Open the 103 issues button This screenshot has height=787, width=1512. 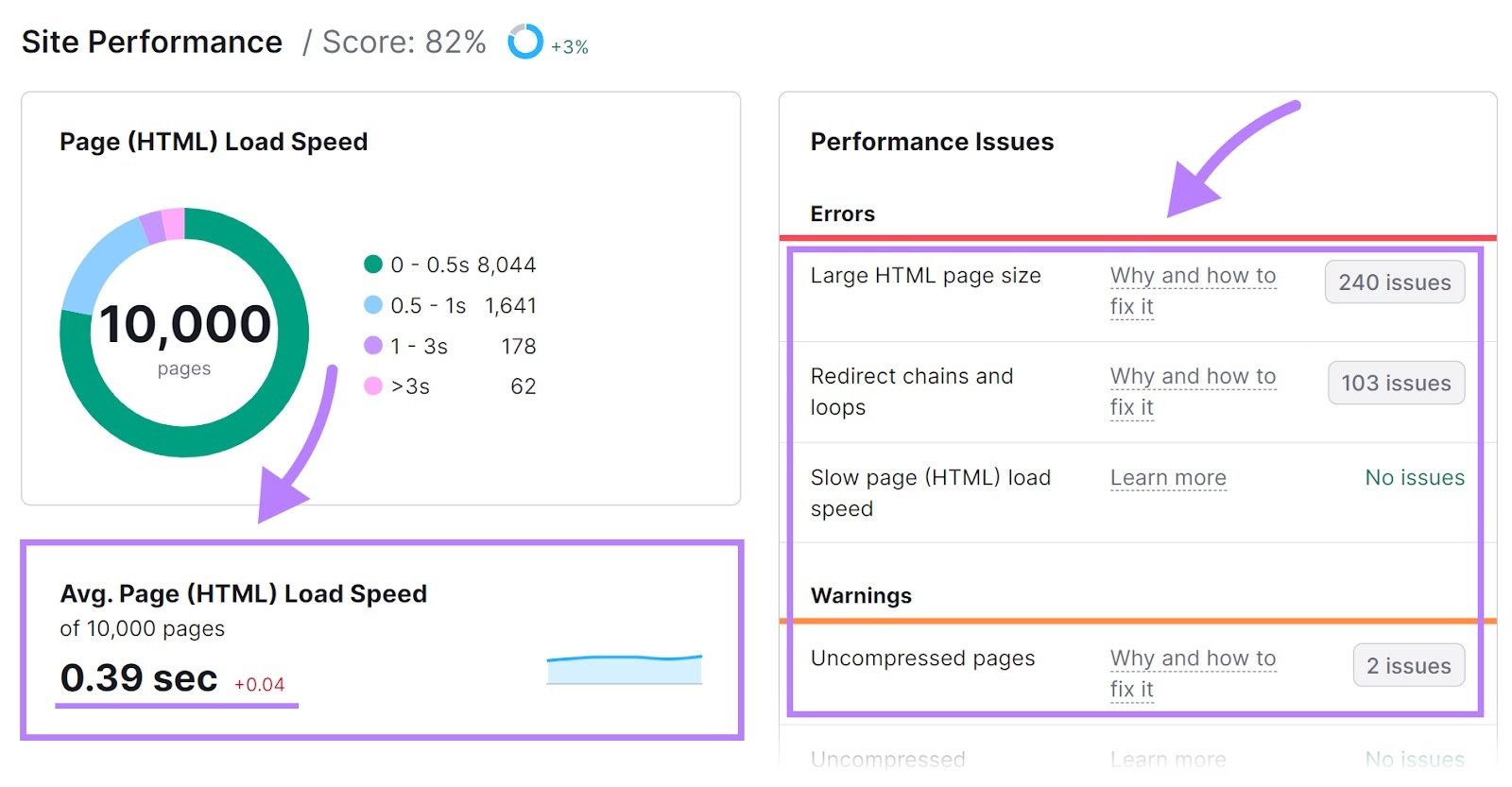(x=1397, y=383)
